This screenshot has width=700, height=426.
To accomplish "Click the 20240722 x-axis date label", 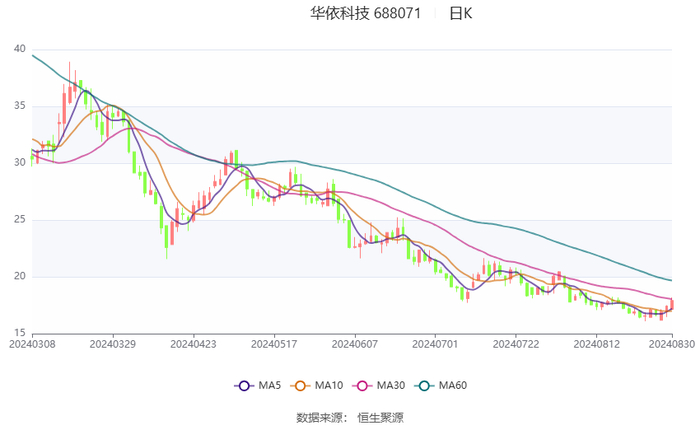I will (516, 344).
